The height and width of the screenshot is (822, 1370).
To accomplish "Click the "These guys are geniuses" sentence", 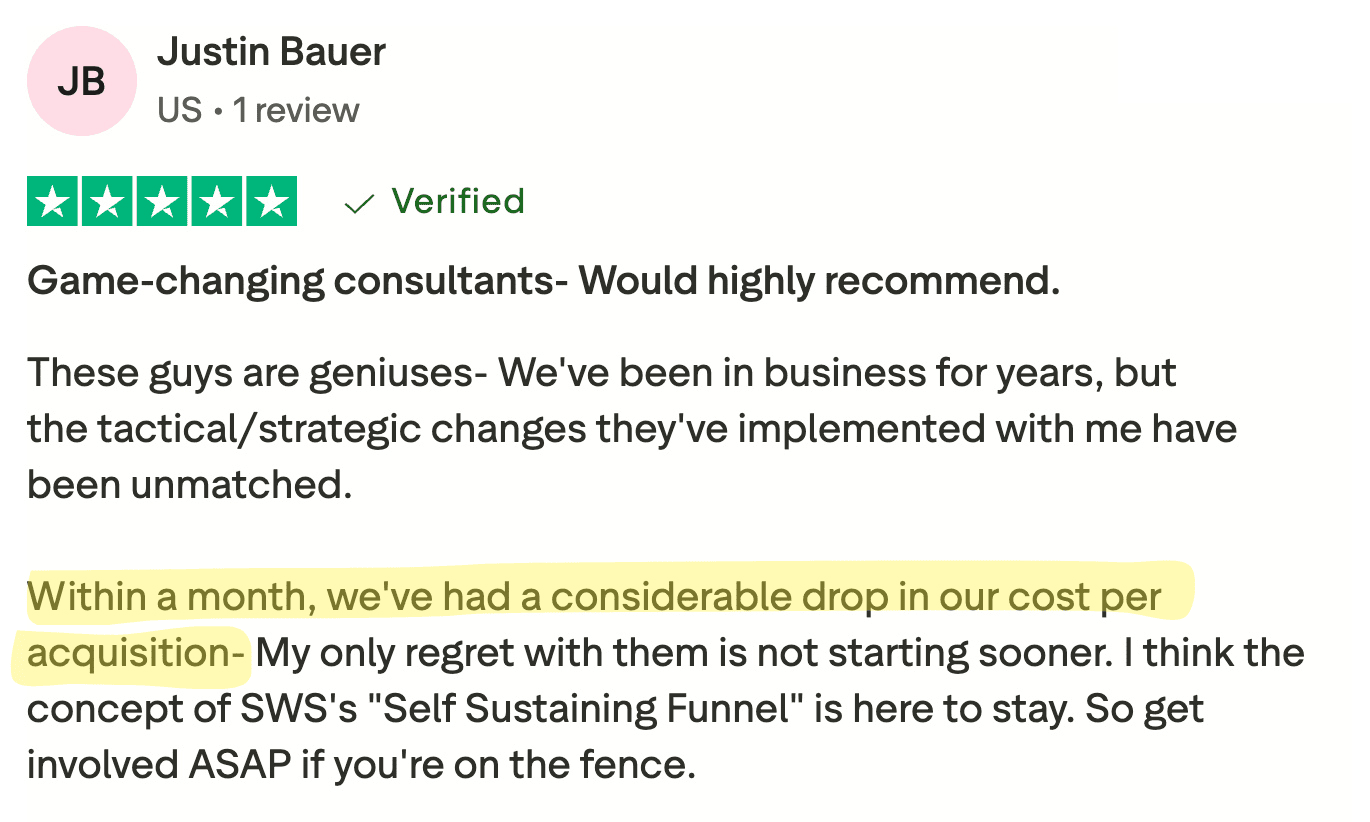I will [x=255, y=373].
